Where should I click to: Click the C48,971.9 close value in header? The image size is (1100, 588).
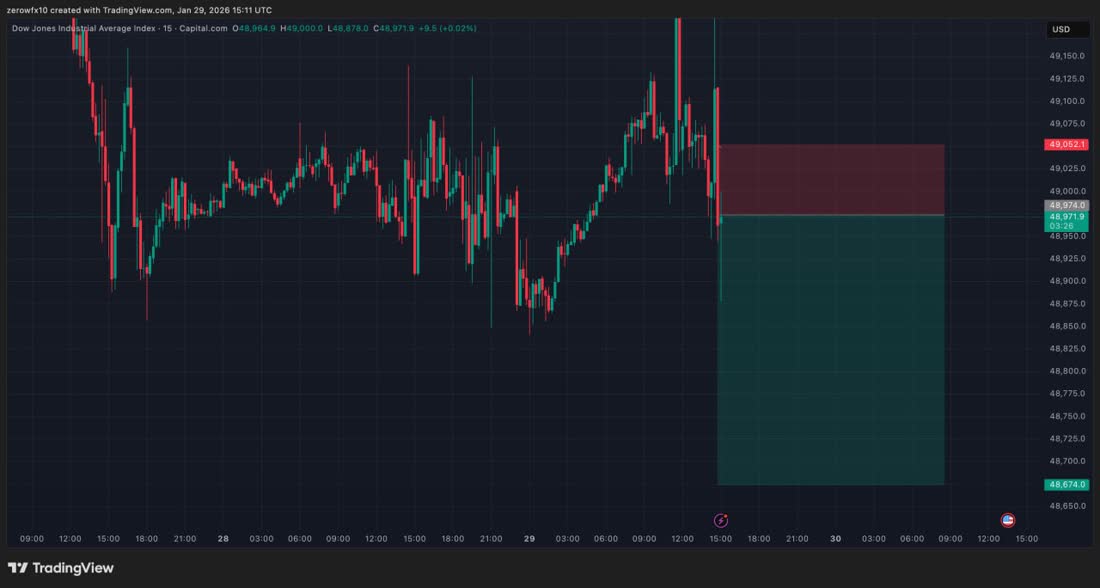394,29
